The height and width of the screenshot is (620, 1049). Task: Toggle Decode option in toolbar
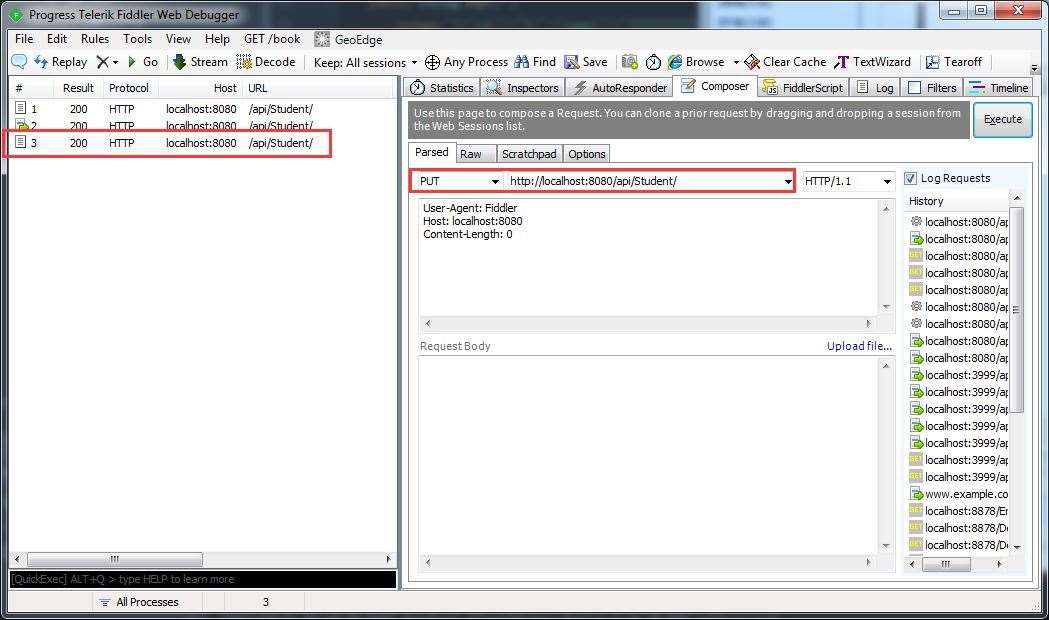[266, 62]
